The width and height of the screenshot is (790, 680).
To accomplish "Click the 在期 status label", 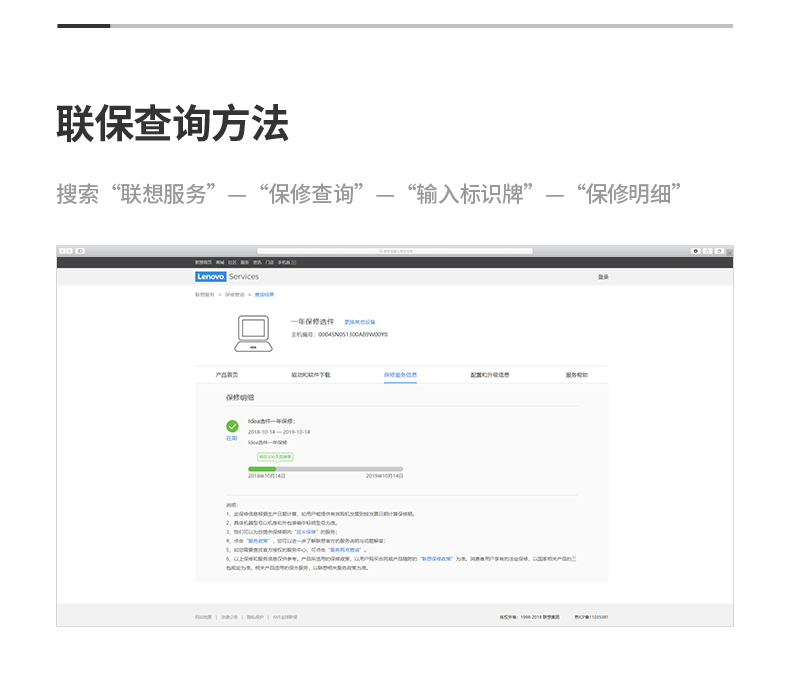I will (231, 438).
